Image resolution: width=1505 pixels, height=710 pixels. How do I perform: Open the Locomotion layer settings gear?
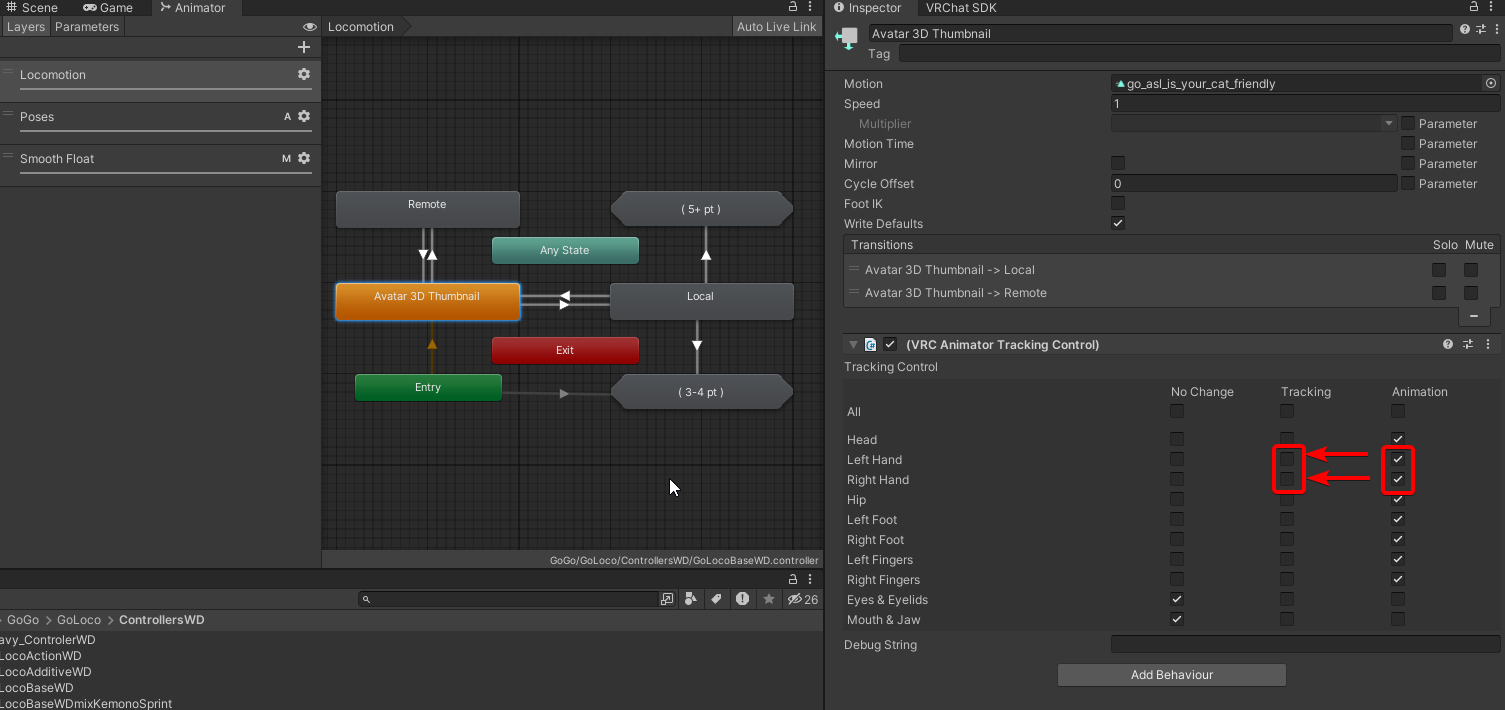click(x=304, y=74)
